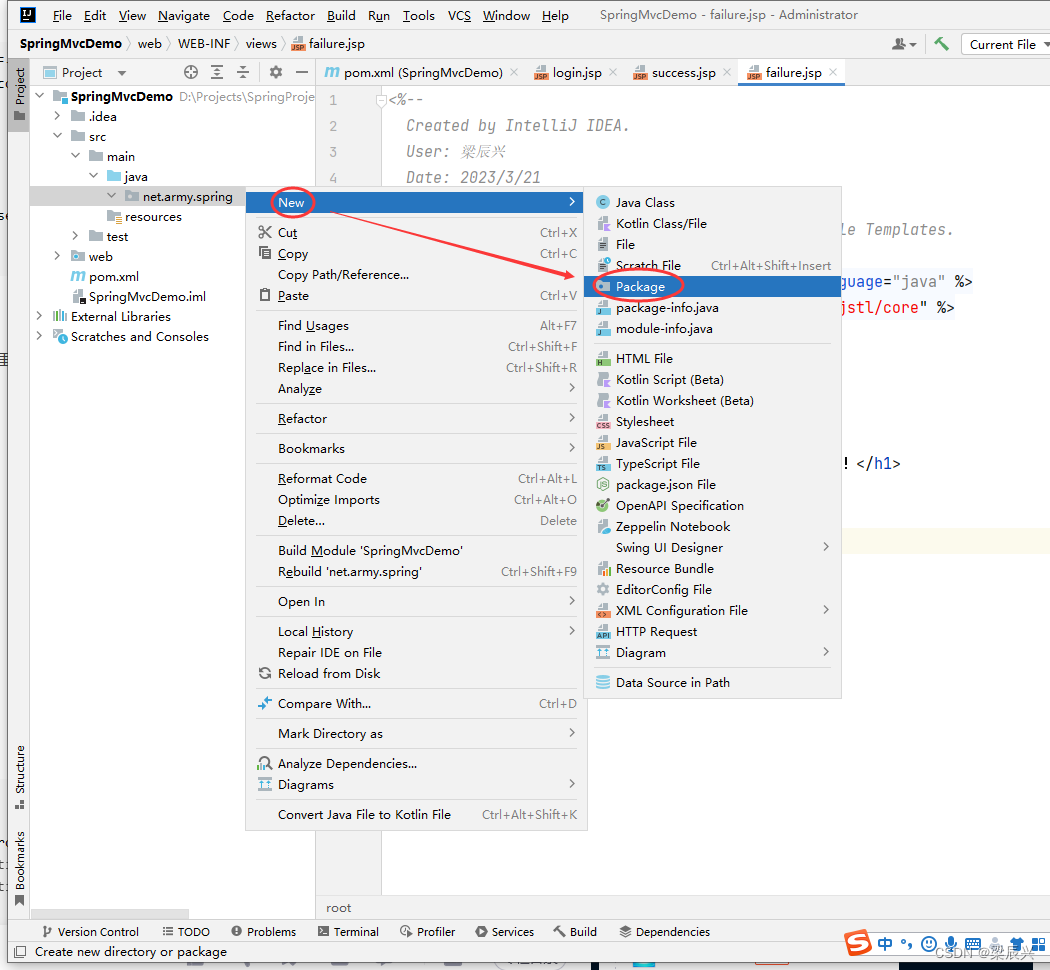This screenshot has height=970, width=1050.
Task: Click views in the breadcrumb bar
Action: (261, 44)
